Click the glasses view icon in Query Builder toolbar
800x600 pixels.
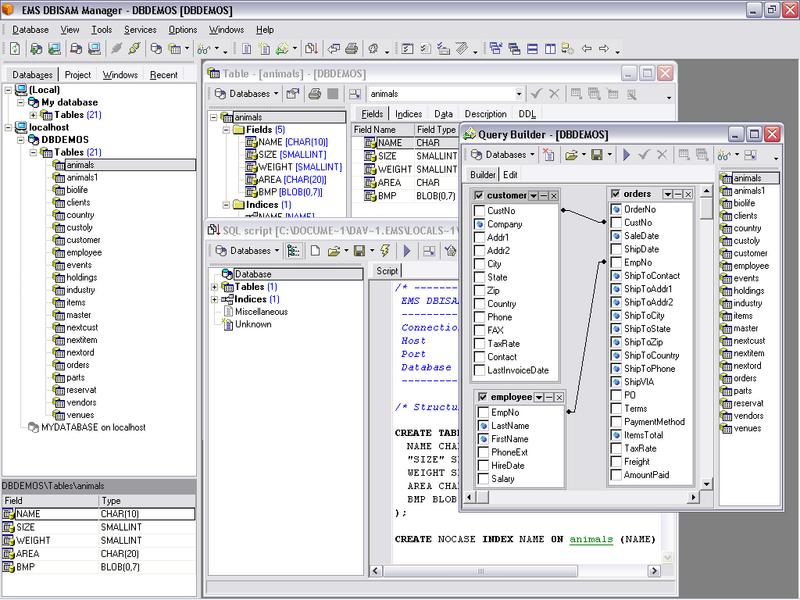coord(723,155)
